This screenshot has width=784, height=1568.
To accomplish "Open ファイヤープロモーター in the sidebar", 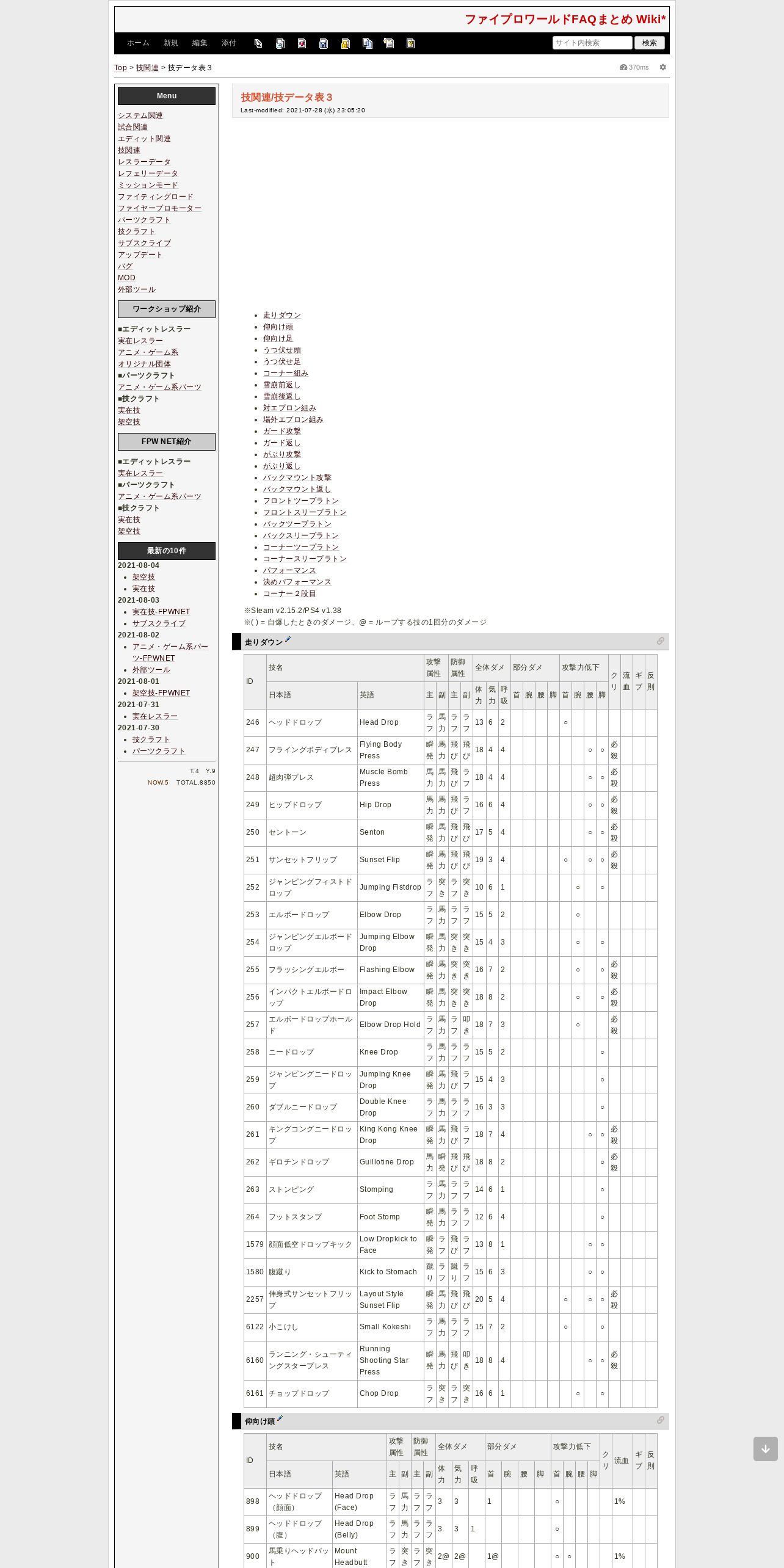I will pos(159,208).
